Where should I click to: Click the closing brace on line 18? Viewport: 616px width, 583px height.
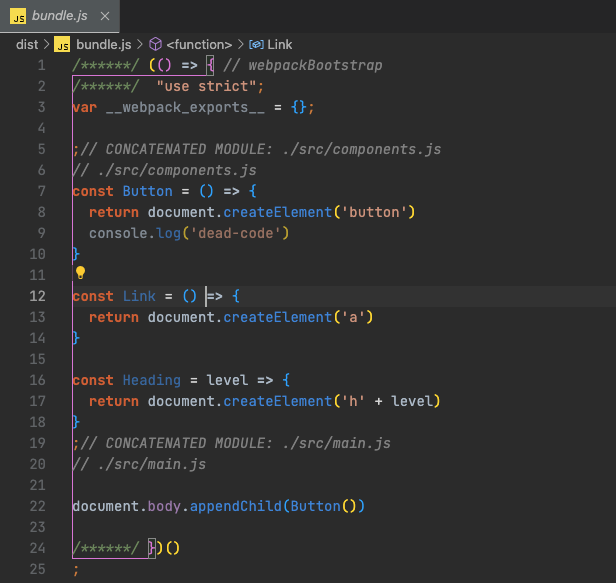pyautogui.click(x=77, y=422)
